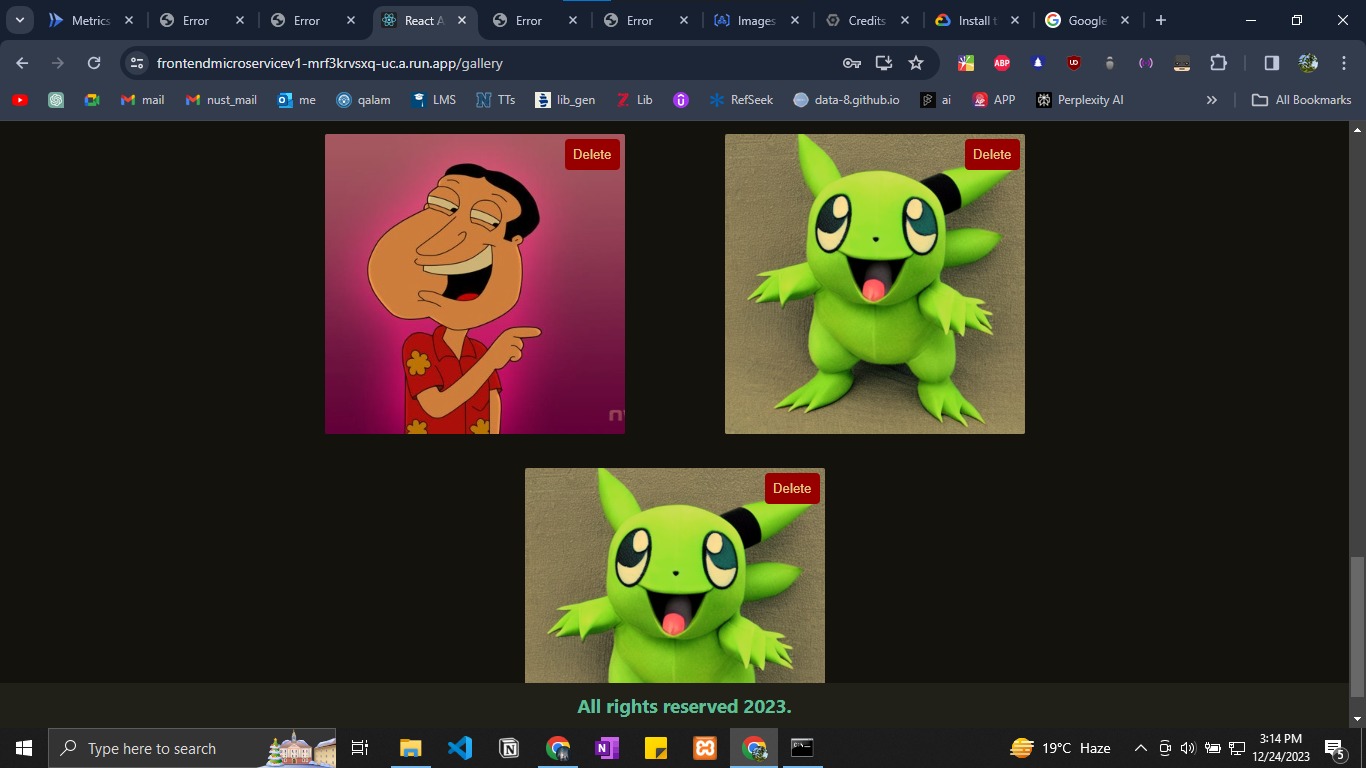Click the install app icon in address bar
The image size is (1366, 768).
pos(884,63)
